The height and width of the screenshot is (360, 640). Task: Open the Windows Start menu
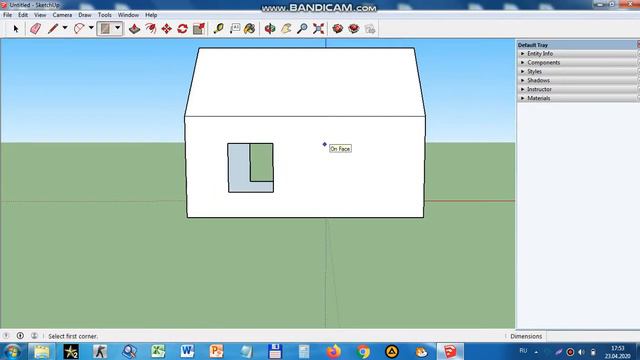click(x=12, y=351)
